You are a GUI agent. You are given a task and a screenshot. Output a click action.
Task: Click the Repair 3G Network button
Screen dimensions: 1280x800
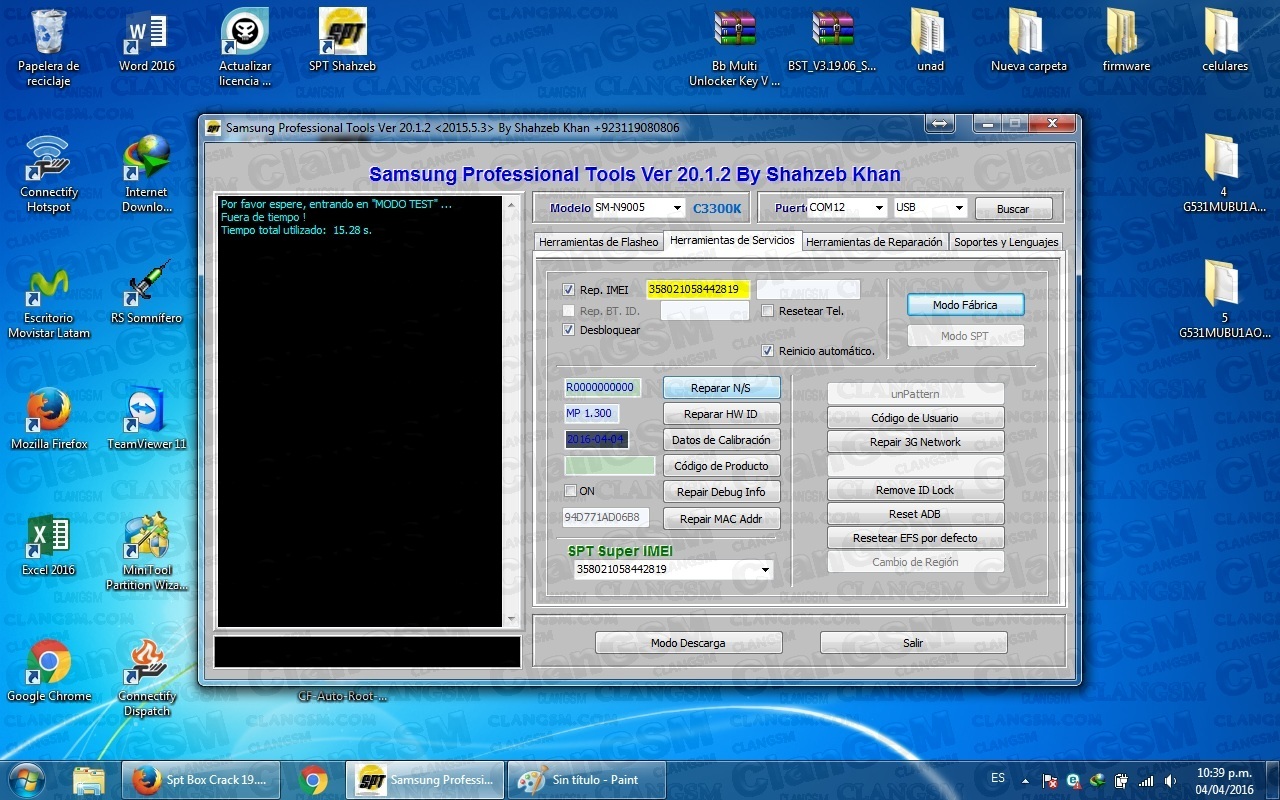click(915, 442)
